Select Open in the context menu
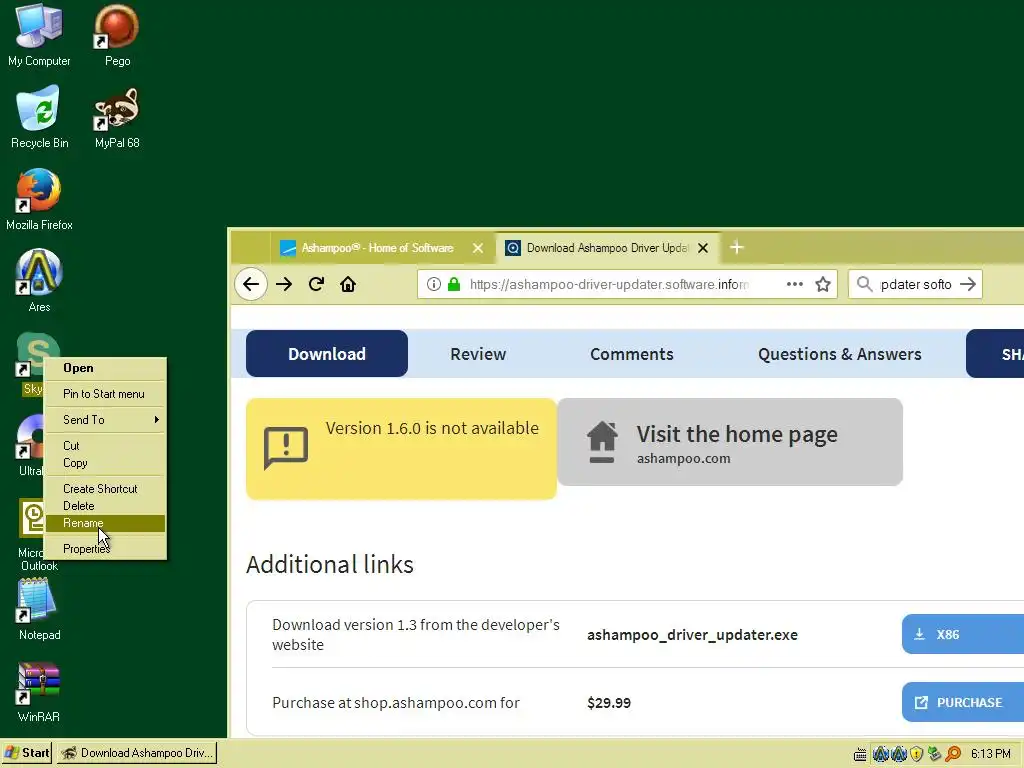This screenshot has width=1024, height=768. coord(105,368)
